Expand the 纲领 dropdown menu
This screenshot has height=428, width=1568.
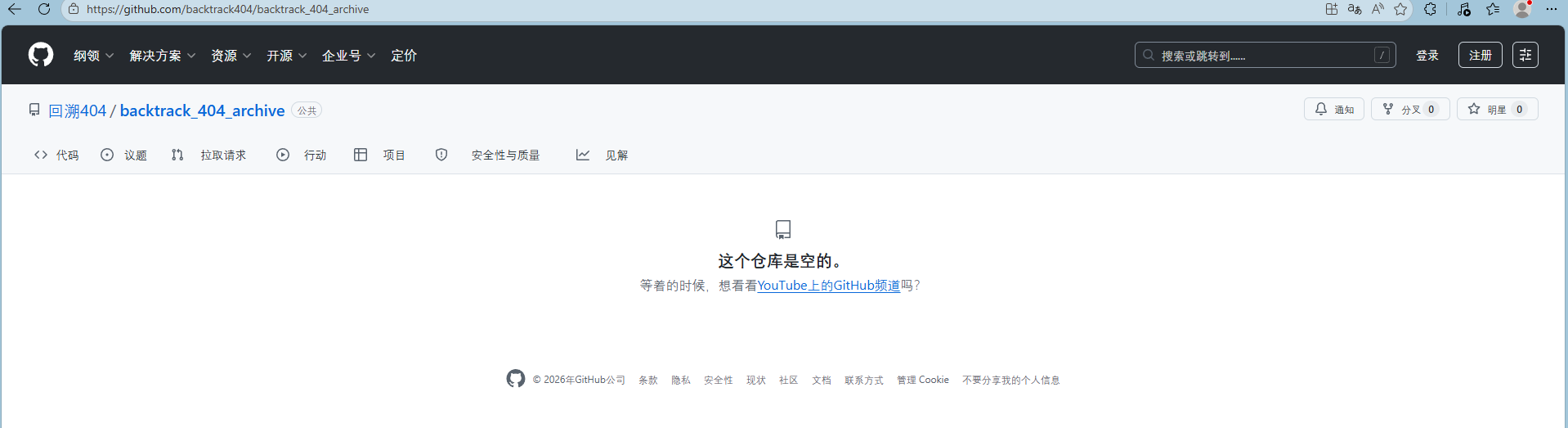click(x=93, y=56)
